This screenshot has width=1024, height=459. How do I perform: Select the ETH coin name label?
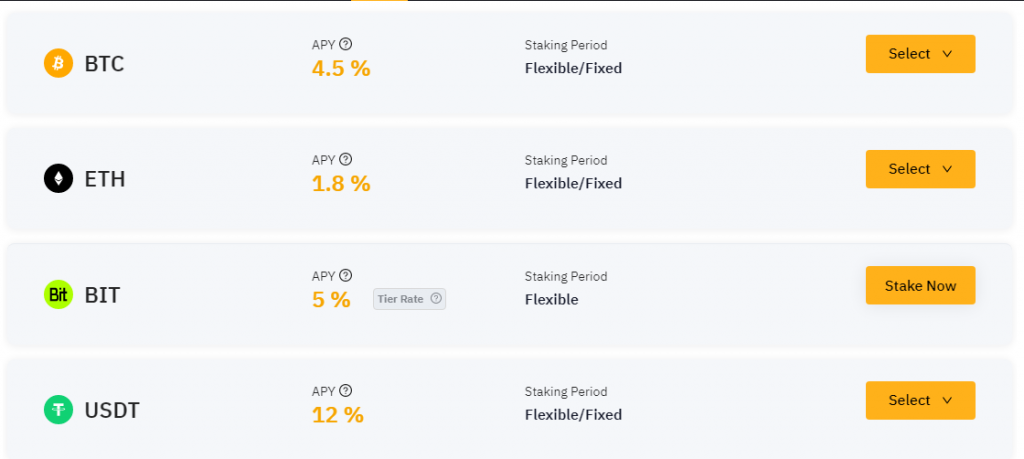pos(104,180)
